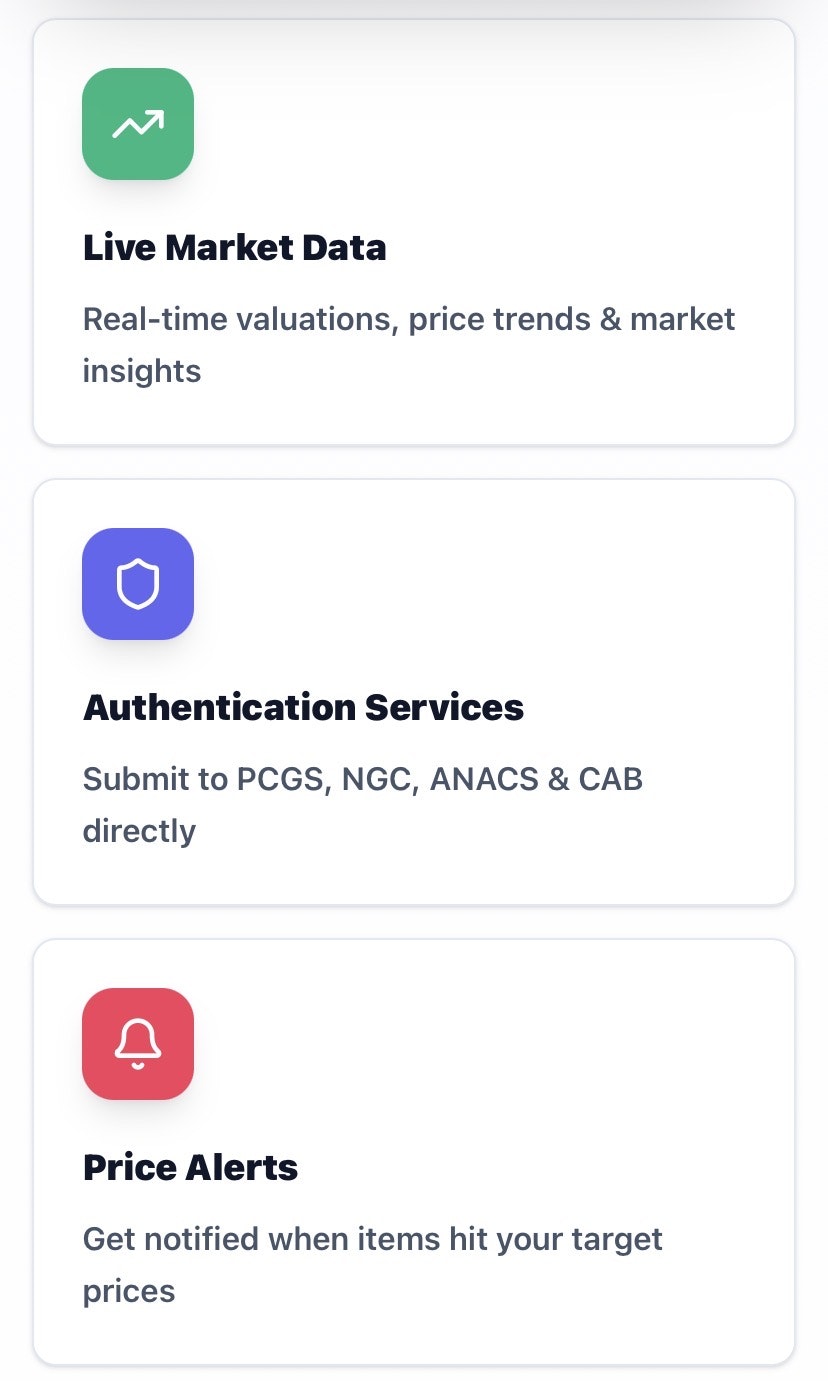Click 'price trends' in the market description
Viewport: 828px width, 1381px height.
(x=502, y=319)
